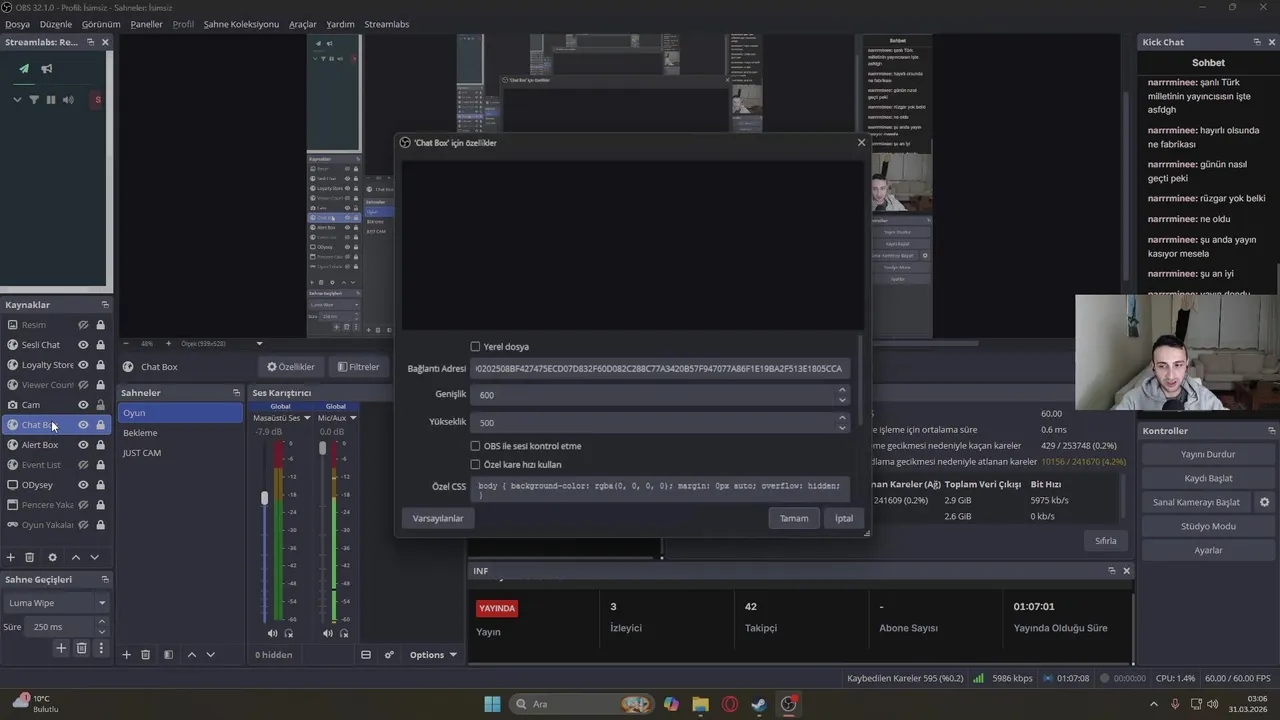Add a new scene in Sahneler
The height and width of the screenshot is (720, 1280).
[126, 655]
